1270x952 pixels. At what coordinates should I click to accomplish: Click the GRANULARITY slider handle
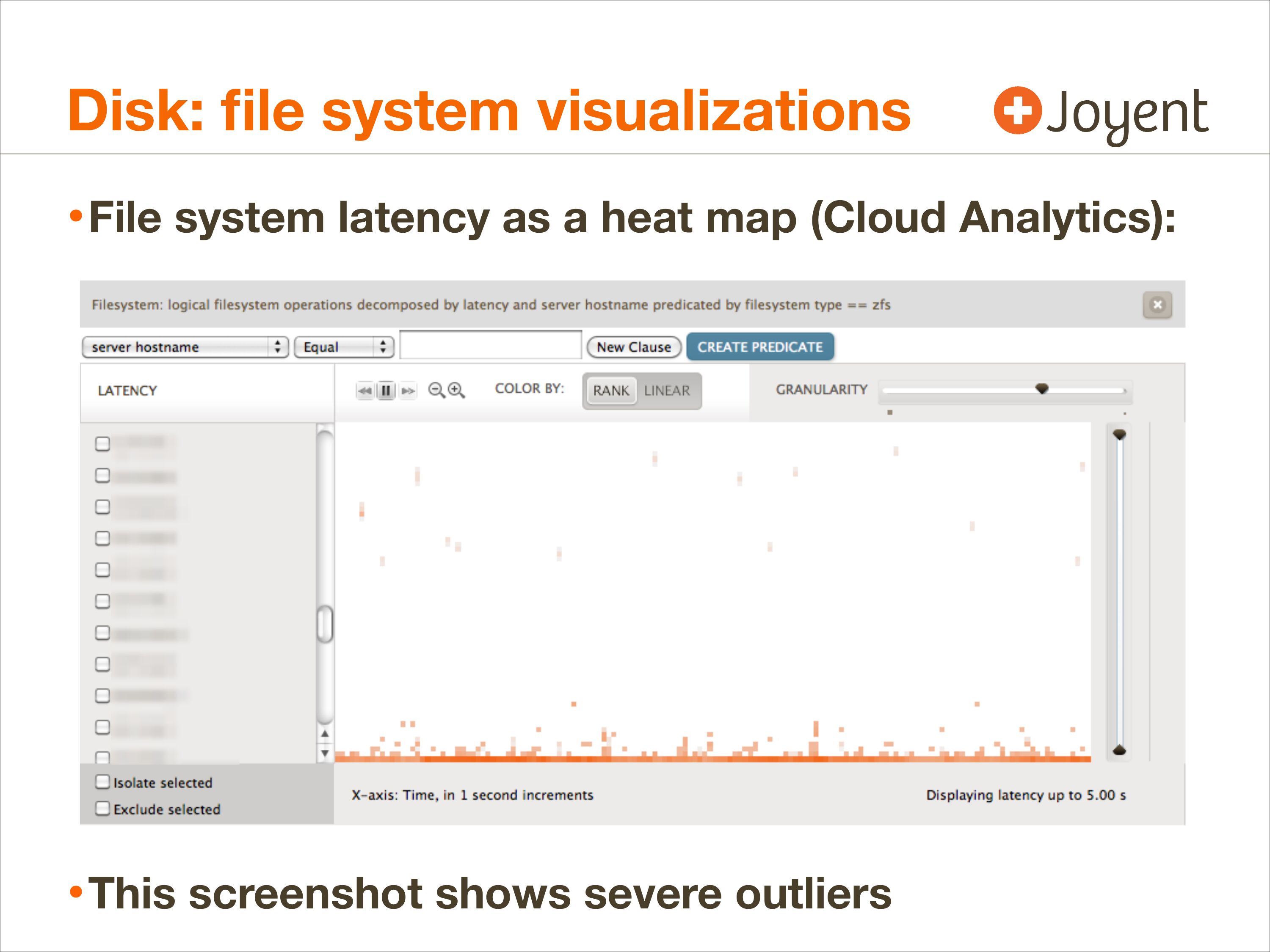1041,388
